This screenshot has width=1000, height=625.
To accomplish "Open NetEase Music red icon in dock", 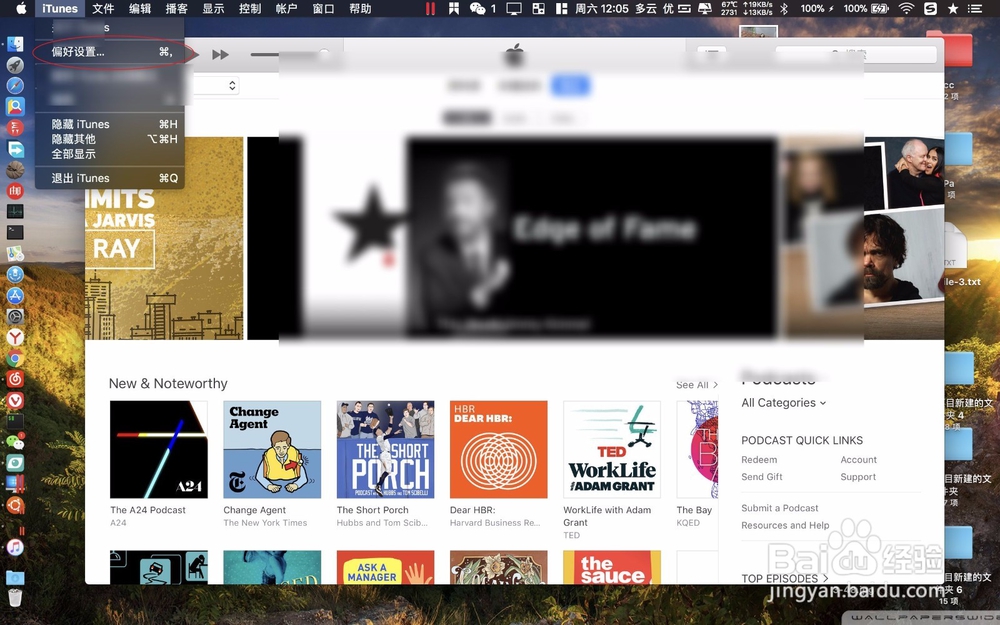I will [15, 379].
